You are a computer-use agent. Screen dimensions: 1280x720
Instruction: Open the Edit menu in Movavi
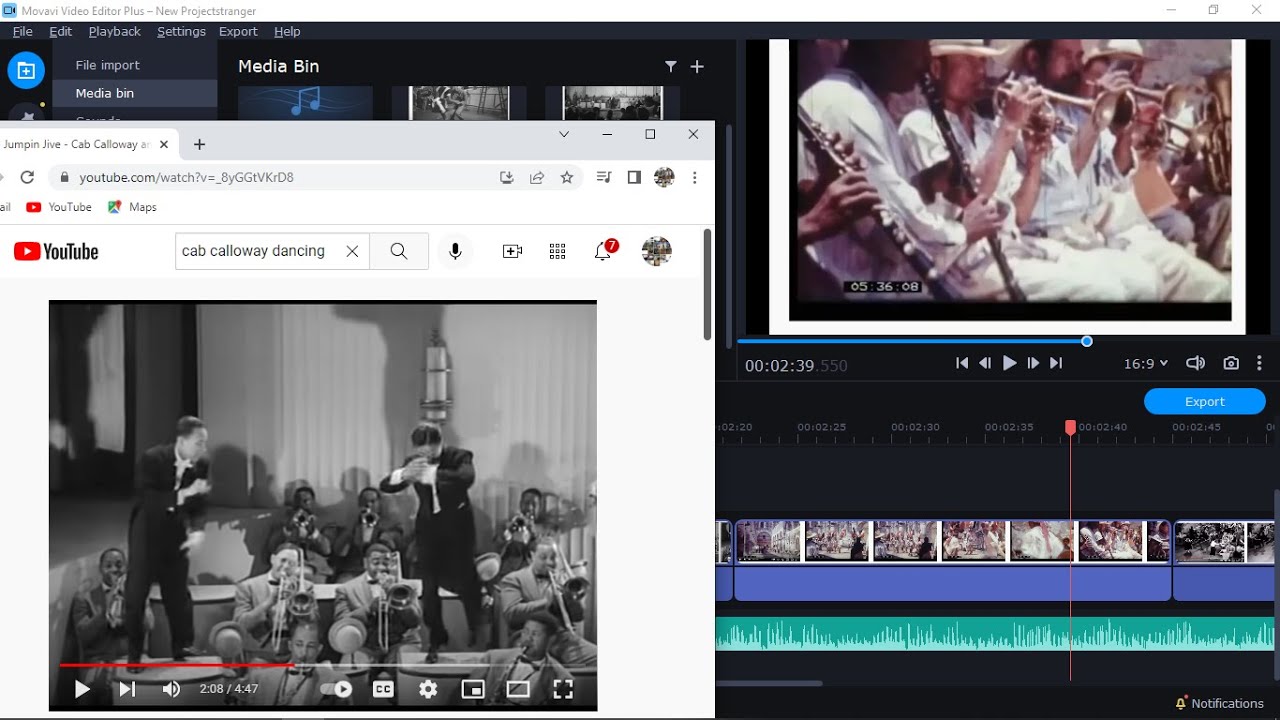point(61,31)
